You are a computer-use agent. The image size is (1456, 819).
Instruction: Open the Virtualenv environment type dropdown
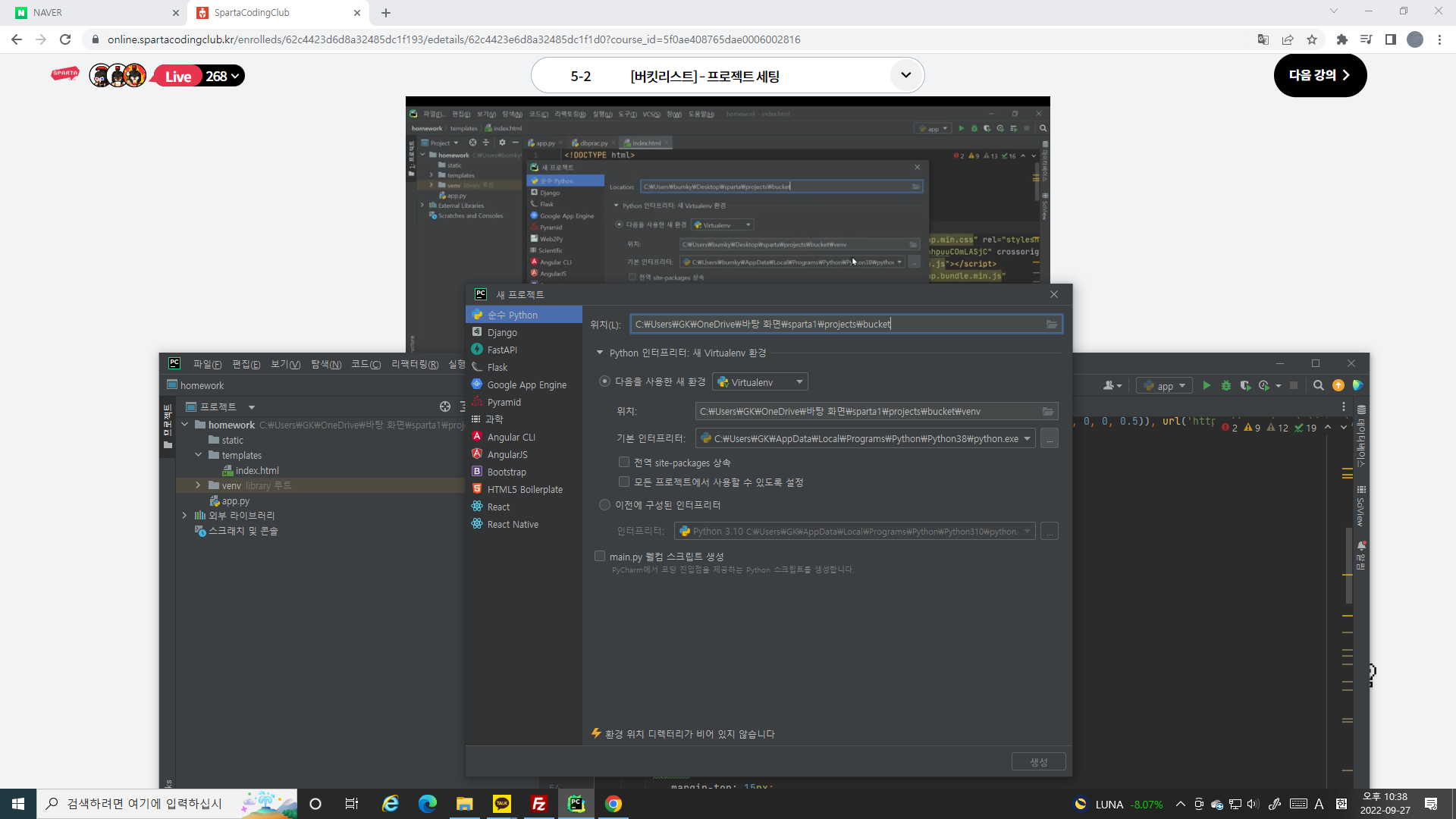click(760, 381)
